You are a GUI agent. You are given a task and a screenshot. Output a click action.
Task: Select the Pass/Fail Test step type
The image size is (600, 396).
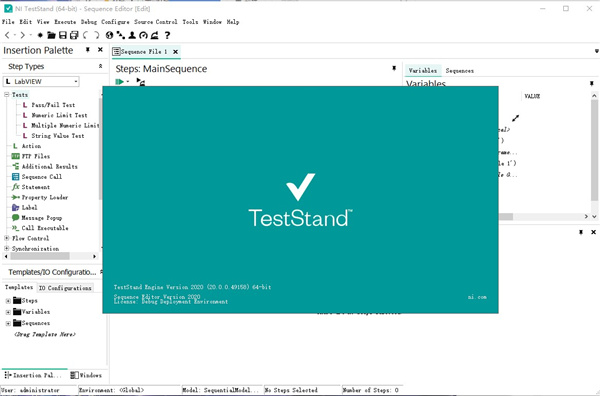click(53, 105)
